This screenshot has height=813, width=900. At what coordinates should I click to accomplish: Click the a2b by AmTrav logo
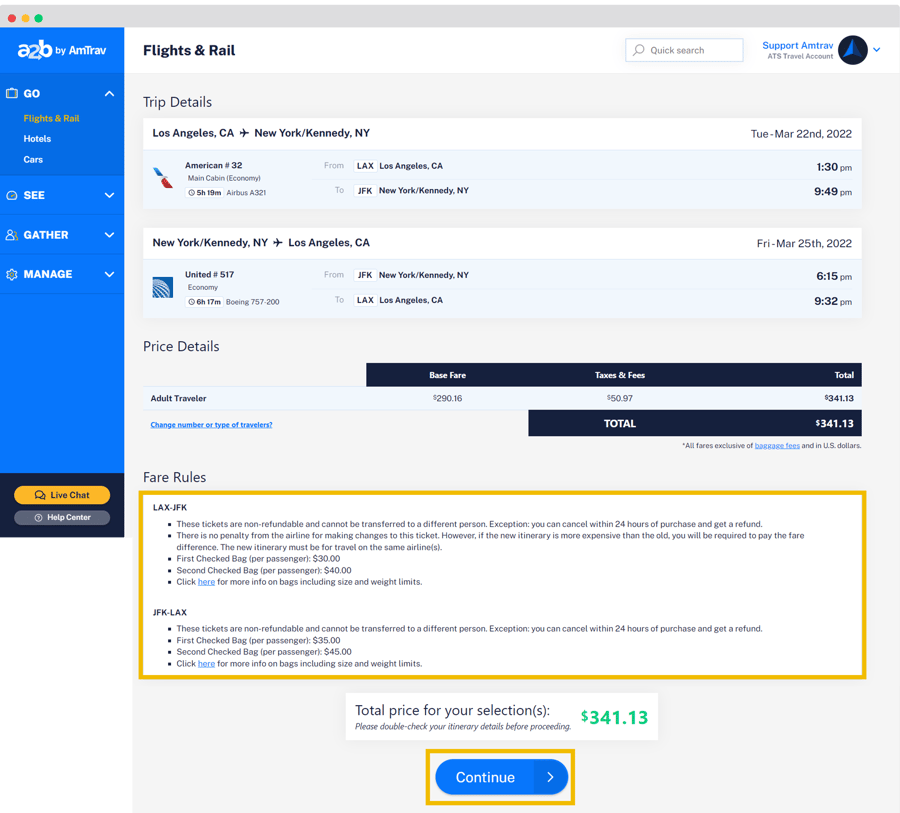coord(61,50)
